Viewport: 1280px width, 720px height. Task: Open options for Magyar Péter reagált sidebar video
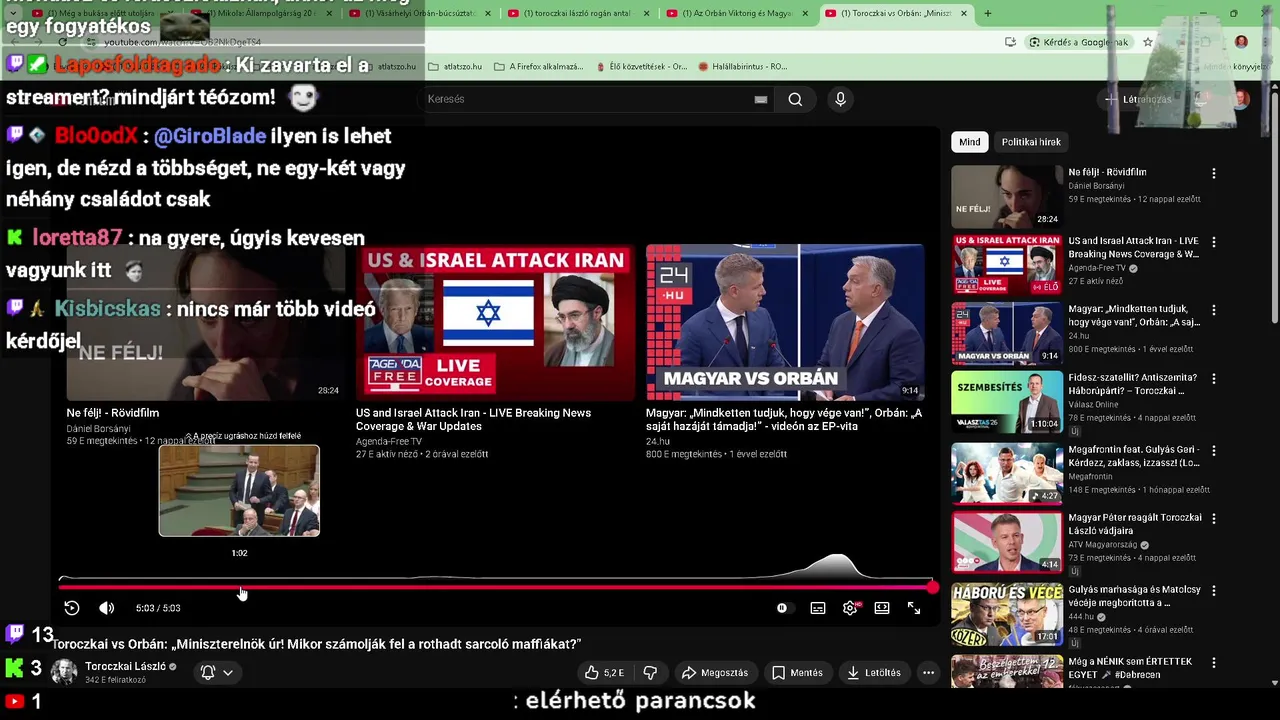point(1214,518)
